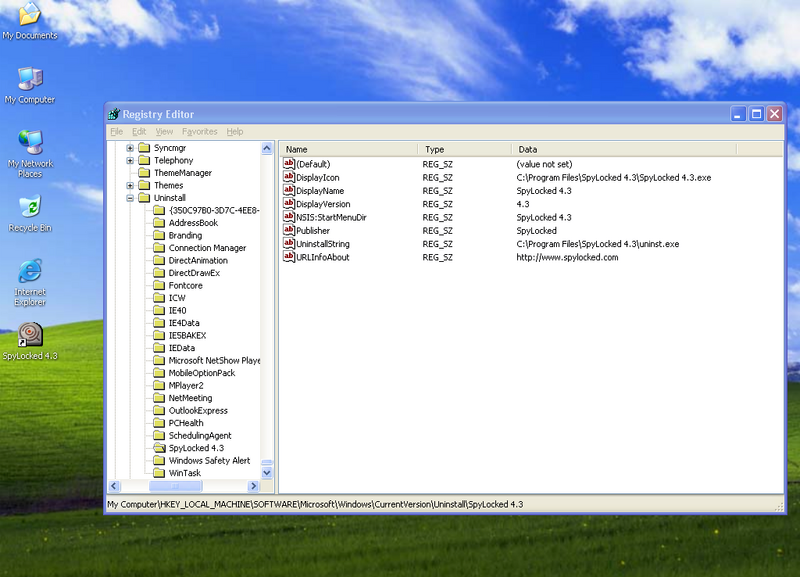Open the View menu
This screenshot has width=800, height=577.
[164, 131]
